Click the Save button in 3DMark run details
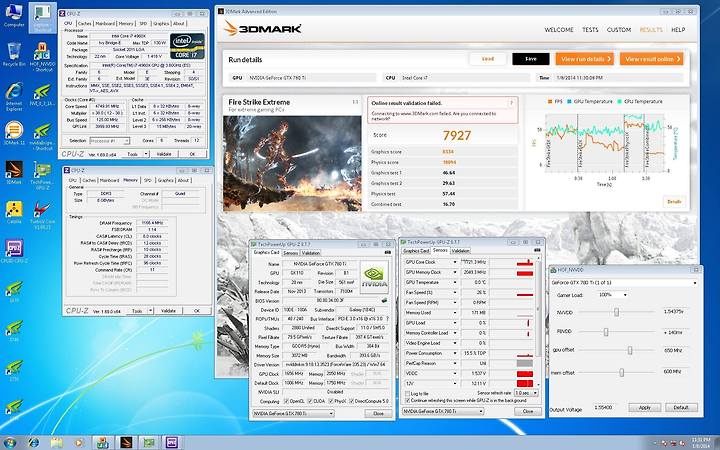The image size is (720, 450). click(531, 59)
